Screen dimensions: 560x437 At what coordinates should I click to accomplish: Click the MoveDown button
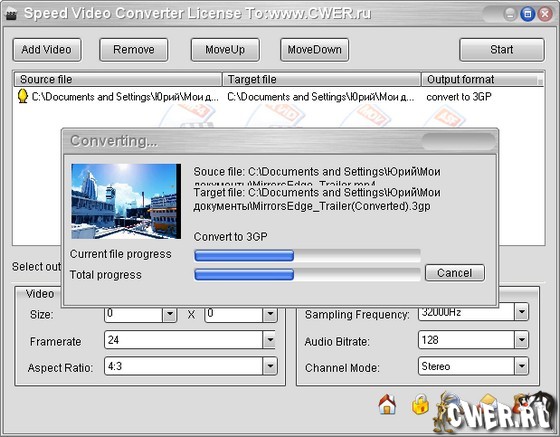click(x=314, y=50)
